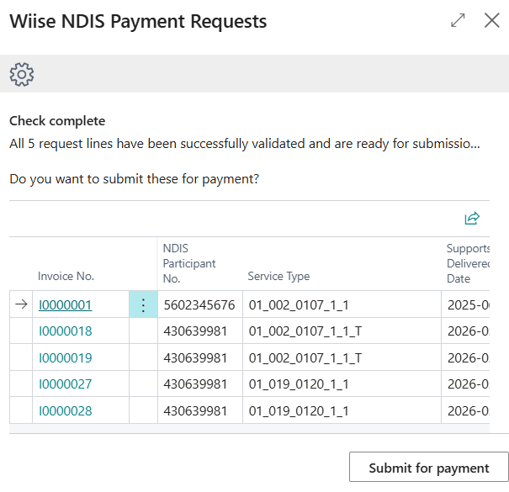
Task: Open the settings gear icon
Action: [x=22, y=74]
